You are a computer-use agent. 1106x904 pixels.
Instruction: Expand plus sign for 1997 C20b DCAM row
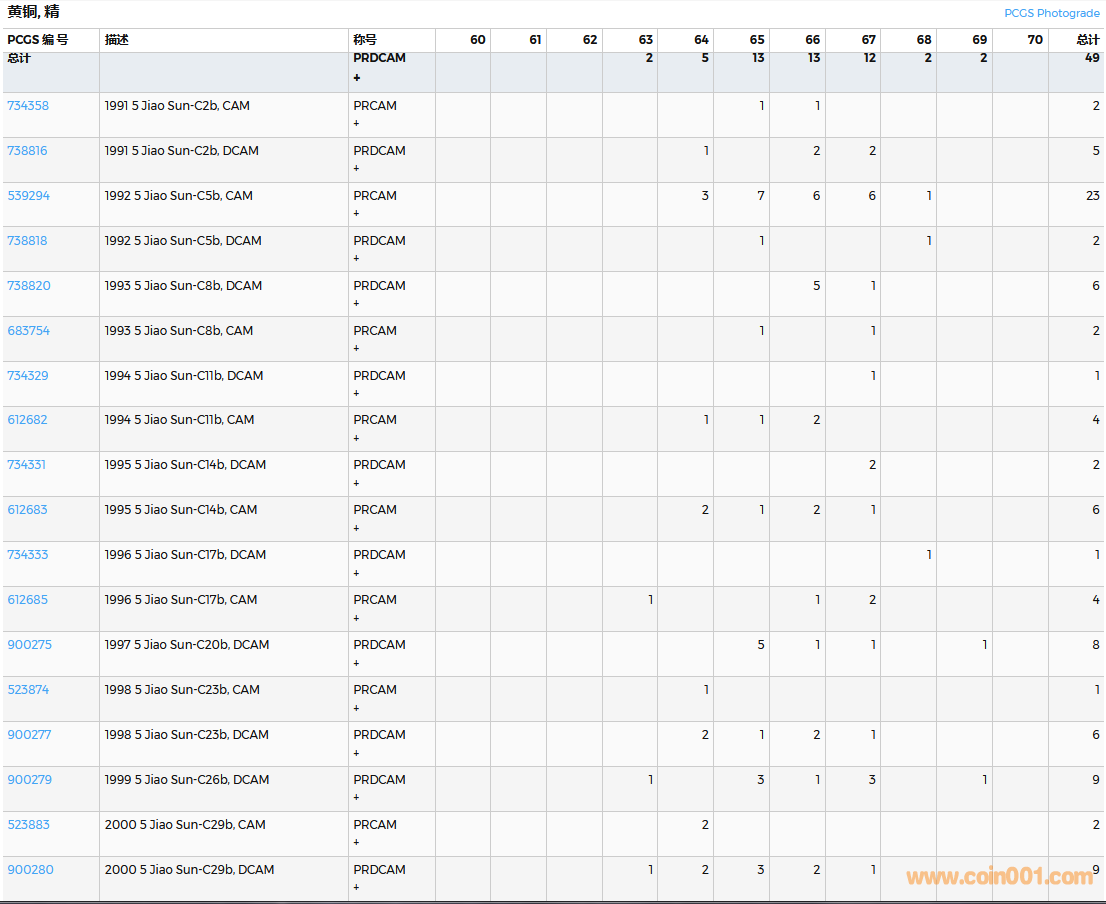coord(357,663)
